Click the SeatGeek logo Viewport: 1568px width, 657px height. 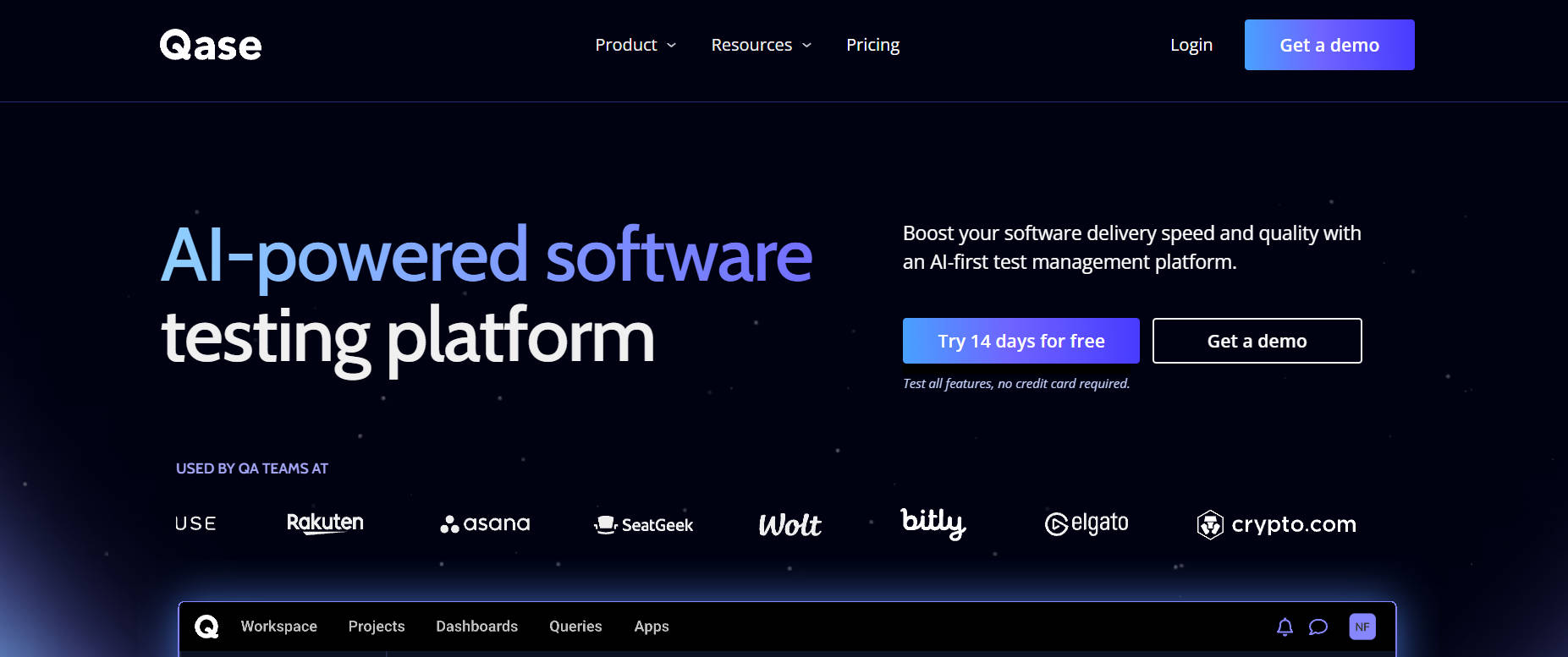644,525
